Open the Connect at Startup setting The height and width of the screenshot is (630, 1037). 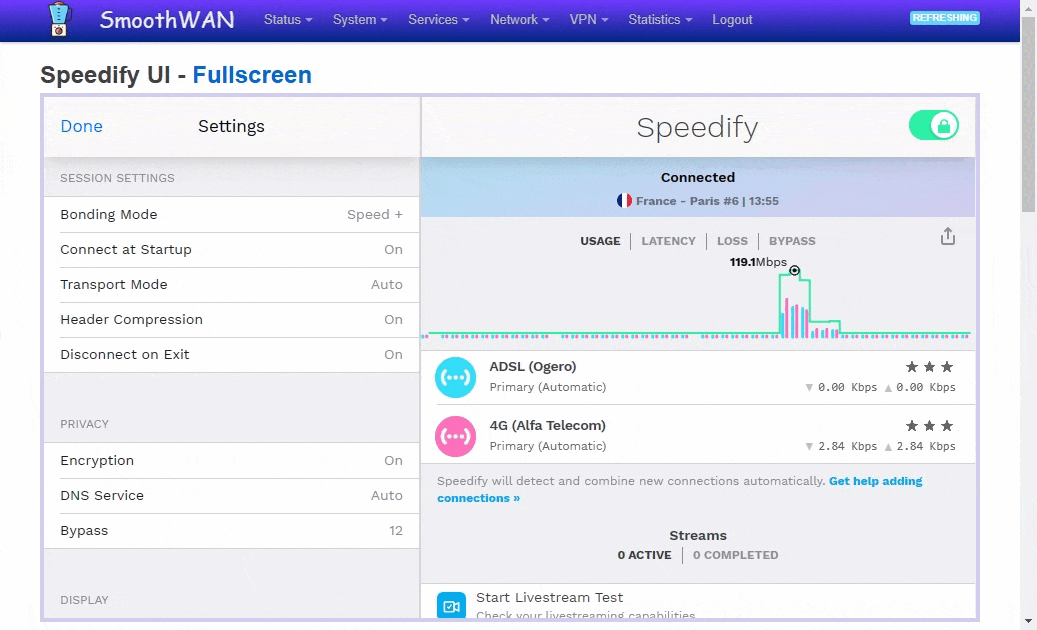click(231, 249)
